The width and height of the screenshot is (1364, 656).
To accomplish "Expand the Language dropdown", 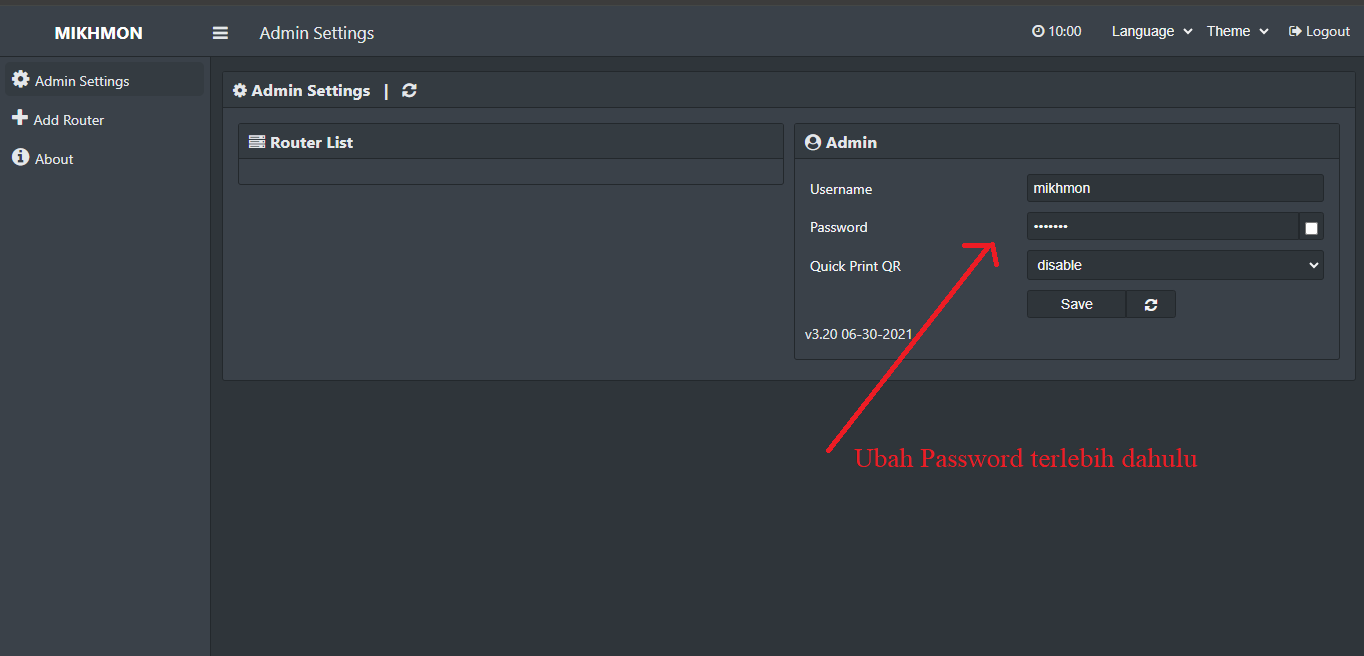I will (x=1152, y=31).
